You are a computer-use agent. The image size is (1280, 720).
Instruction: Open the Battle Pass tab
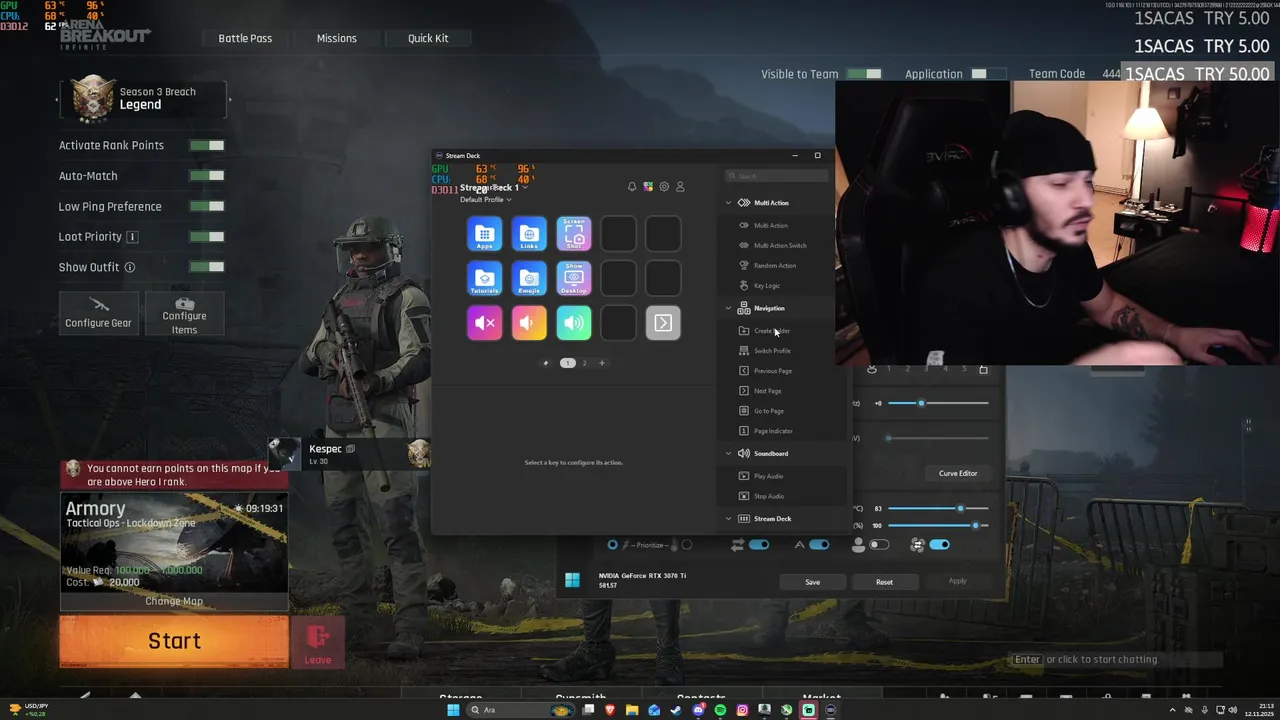(x=245, y=38)
